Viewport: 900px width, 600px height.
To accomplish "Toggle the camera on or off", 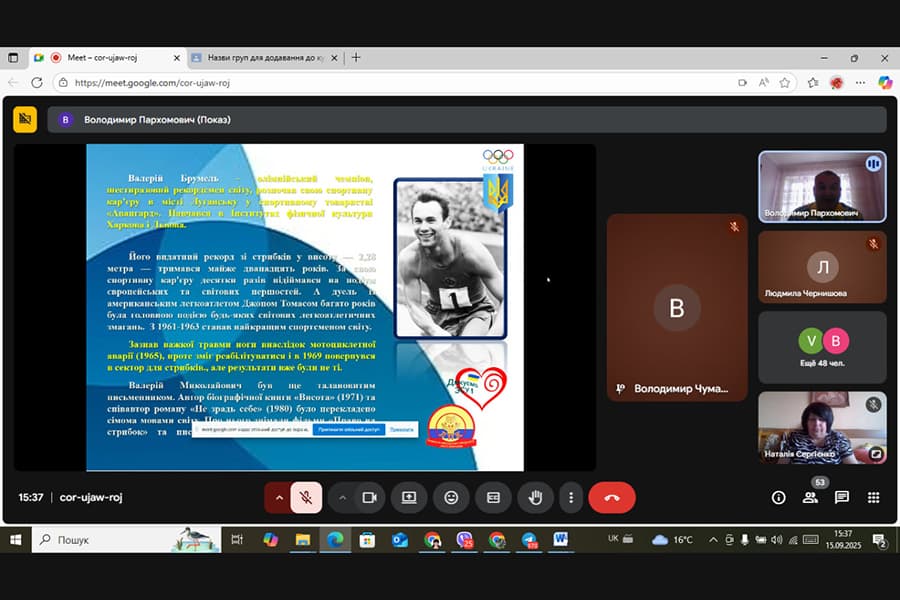I will 369,497.
